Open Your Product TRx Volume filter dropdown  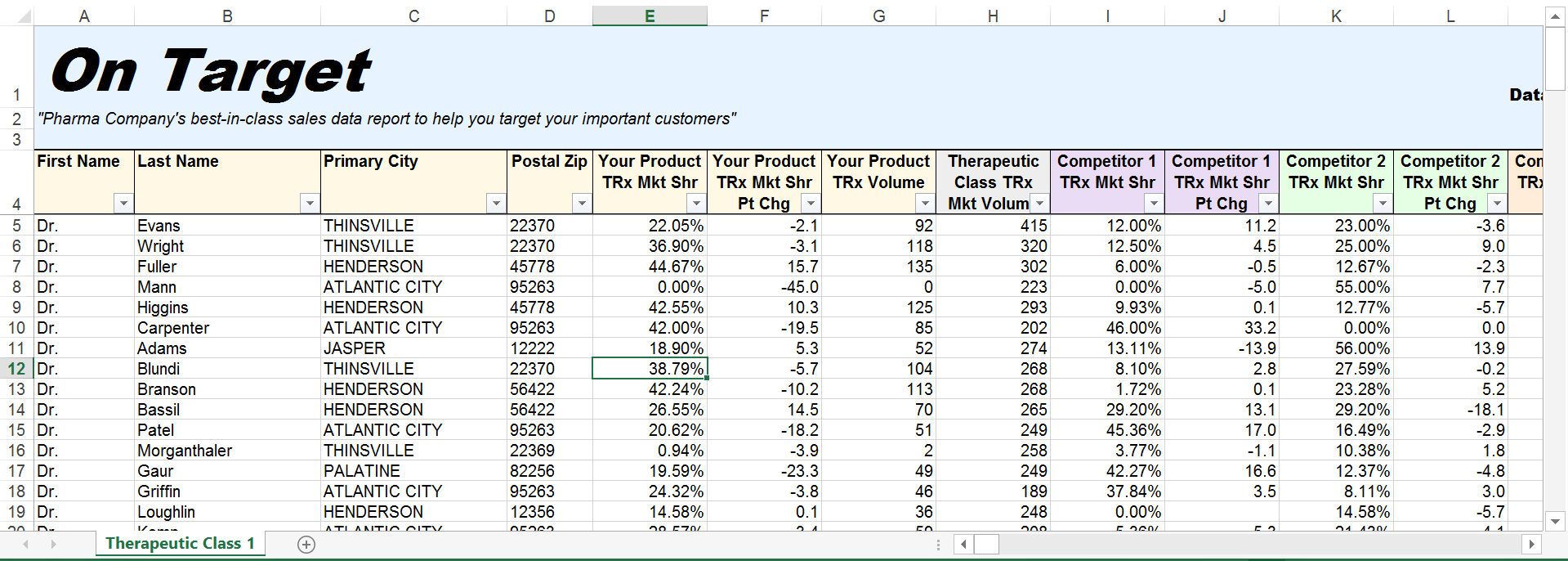[x=924, y=203]
